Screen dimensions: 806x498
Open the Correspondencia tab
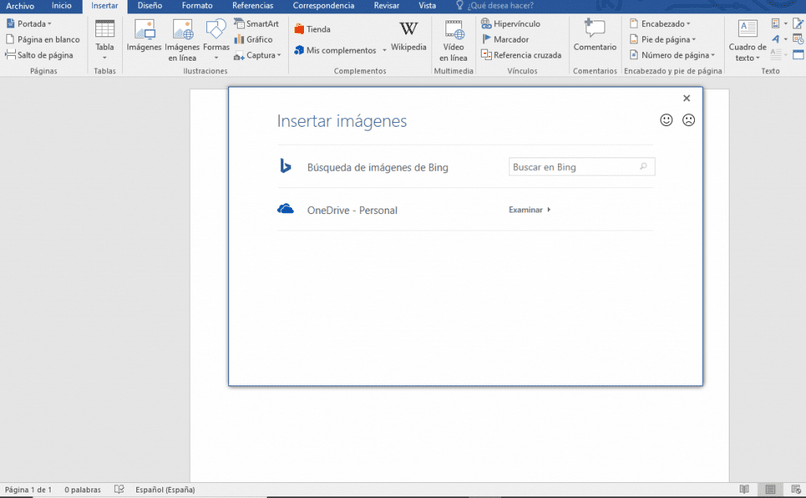click(x=323, y=6)
